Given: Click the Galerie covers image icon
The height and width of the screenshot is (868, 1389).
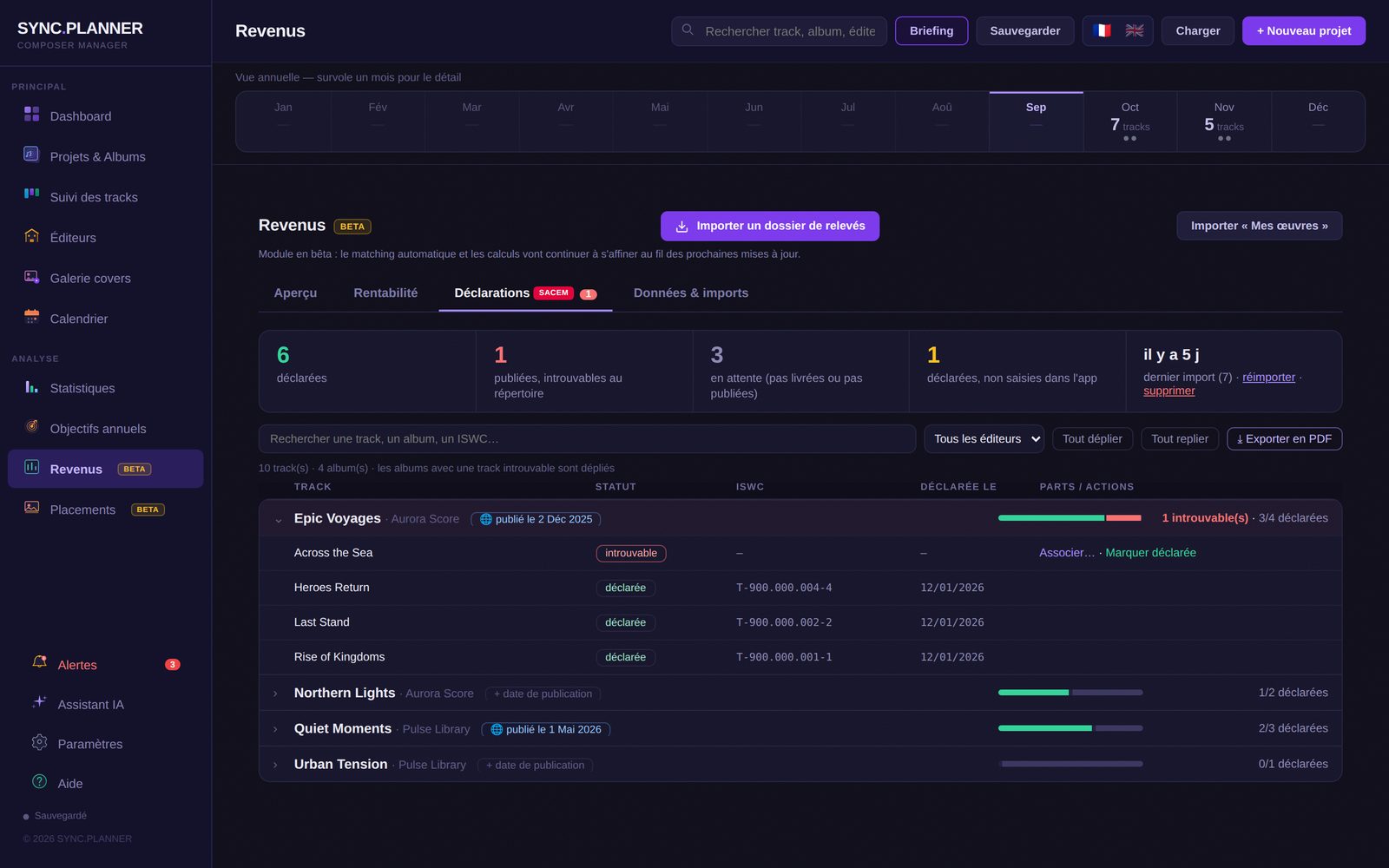Looking at the screenshot, I should coord(32,276).
